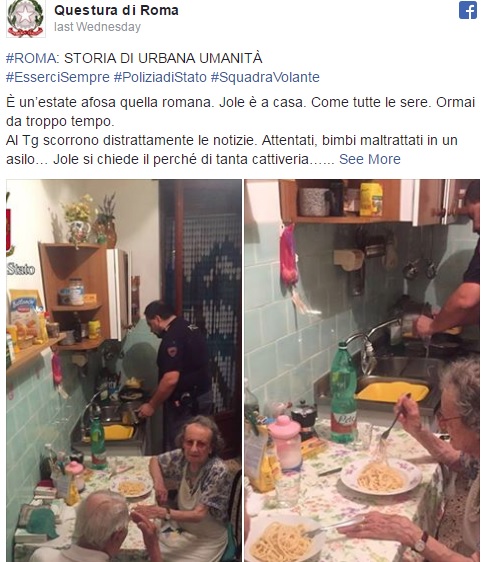Image resolution: width=492 pixels, height=562 pixels.
Task: Click the Facebook logo icon
Action: [x=468, y=10]
